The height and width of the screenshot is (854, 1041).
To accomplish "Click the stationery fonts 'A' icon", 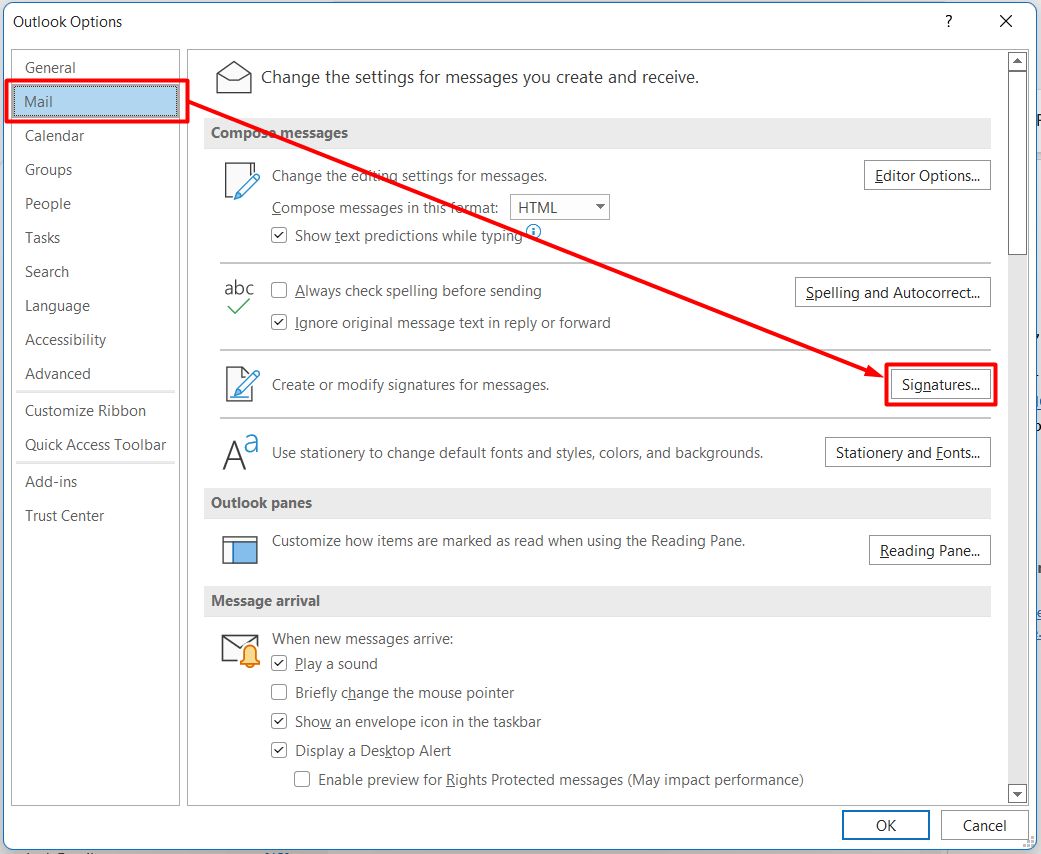I will 240,452.
